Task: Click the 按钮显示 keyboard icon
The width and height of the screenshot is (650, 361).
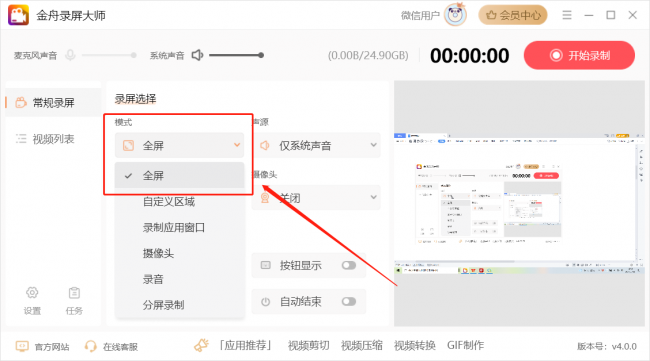Action: pyautogui.click(x=265, y=265)
